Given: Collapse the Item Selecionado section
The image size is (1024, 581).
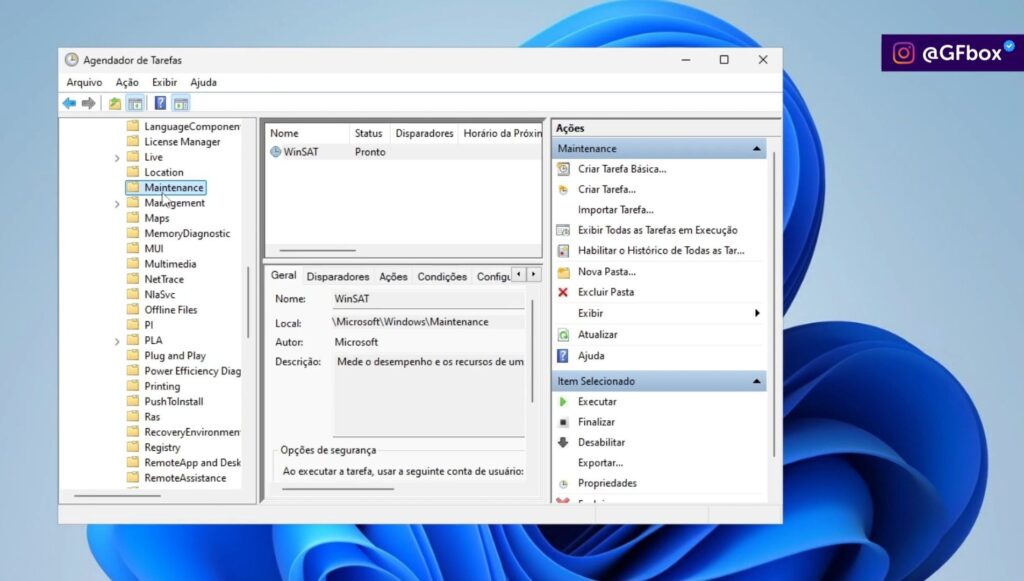Looking at the screenshot, I should (x=756, y=381).
